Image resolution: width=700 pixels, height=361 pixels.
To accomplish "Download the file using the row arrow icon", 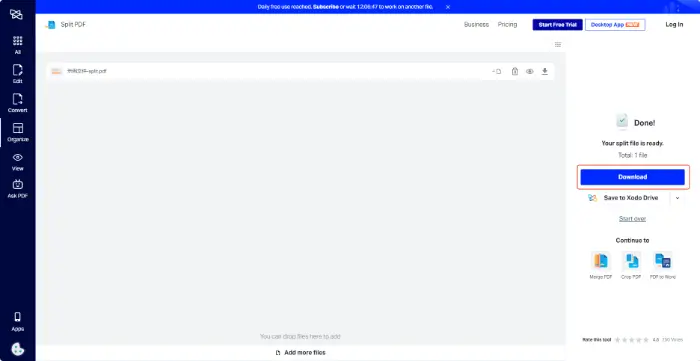I will (545, 71).
